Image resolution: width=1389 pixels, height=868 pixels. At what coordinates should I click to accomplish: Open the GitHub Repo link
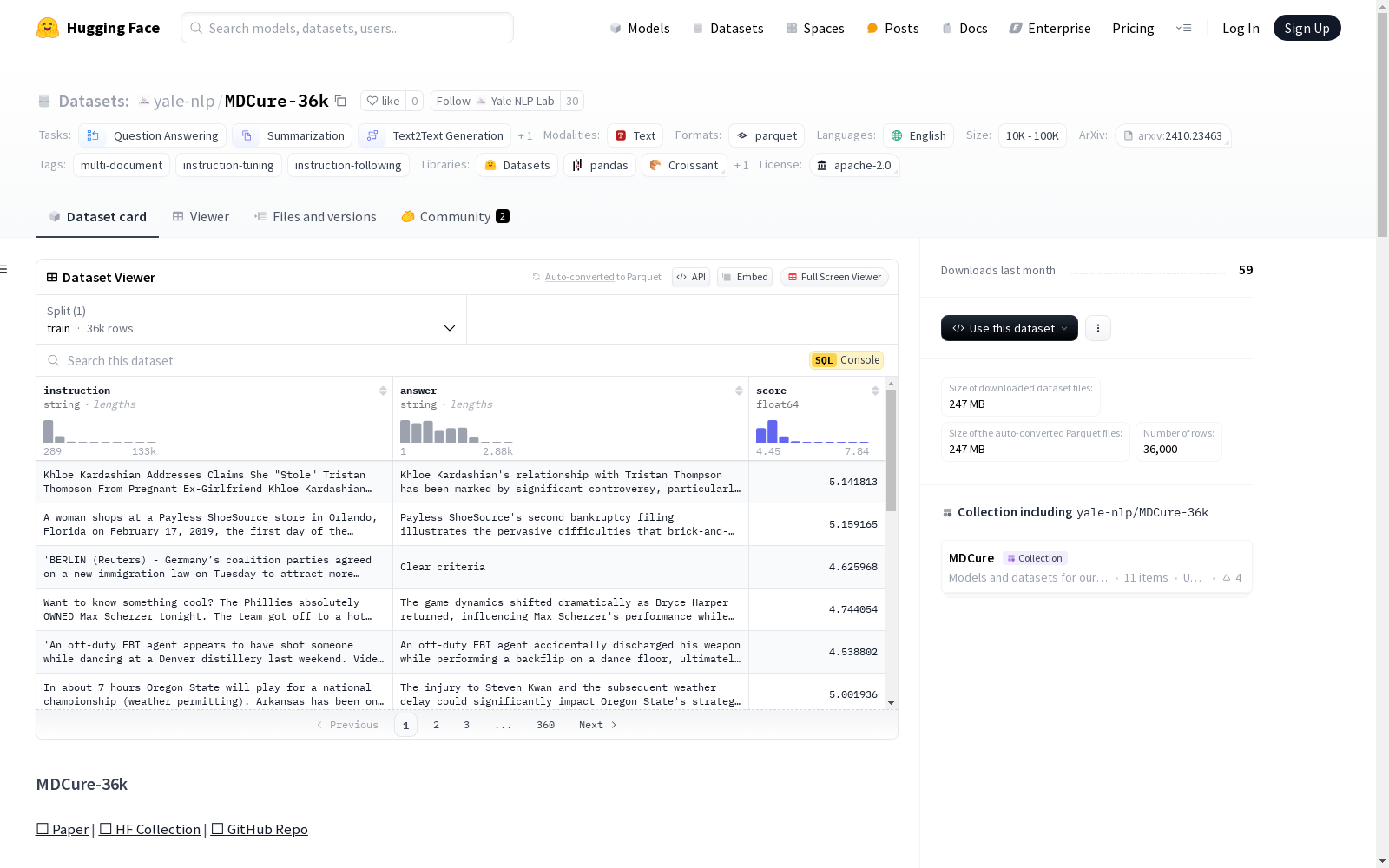coord(260,829)
